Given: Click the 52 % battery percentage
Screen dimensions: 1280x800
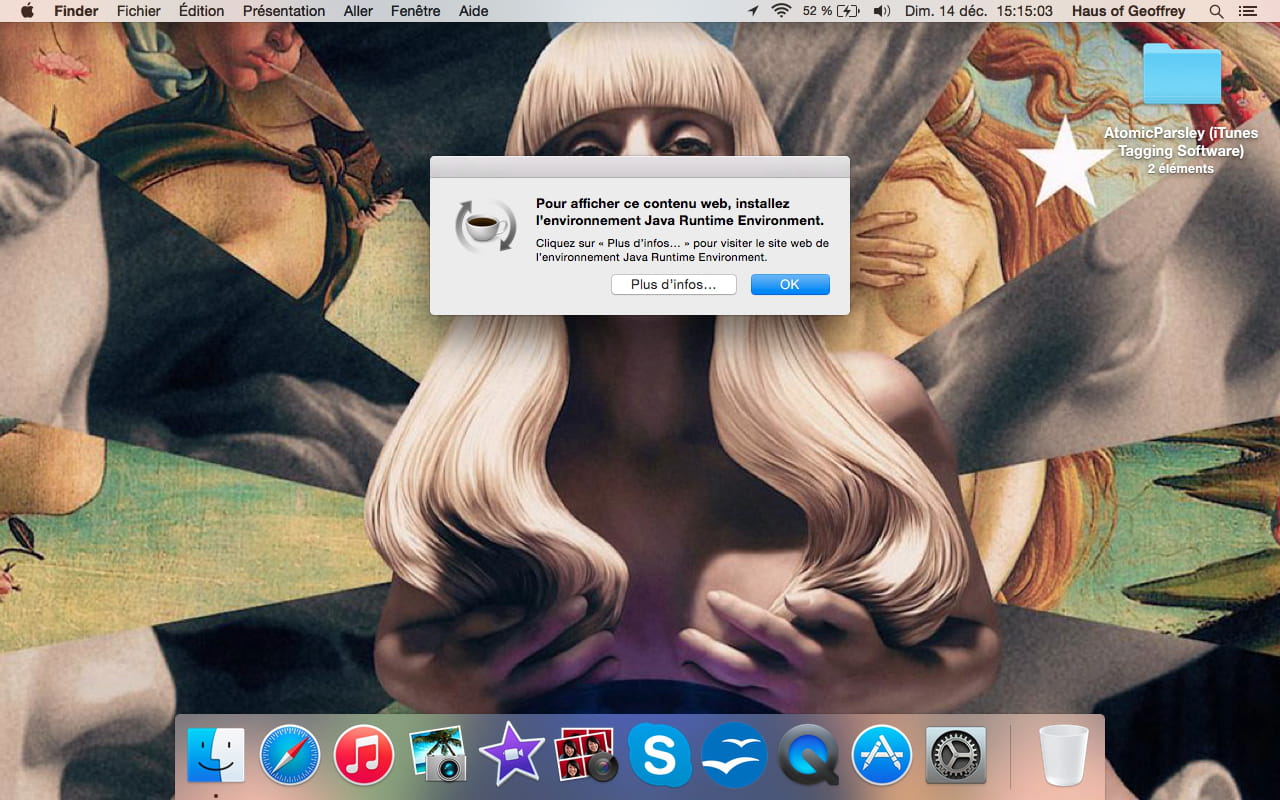Looking at the screenshot, I should (817, 11).
